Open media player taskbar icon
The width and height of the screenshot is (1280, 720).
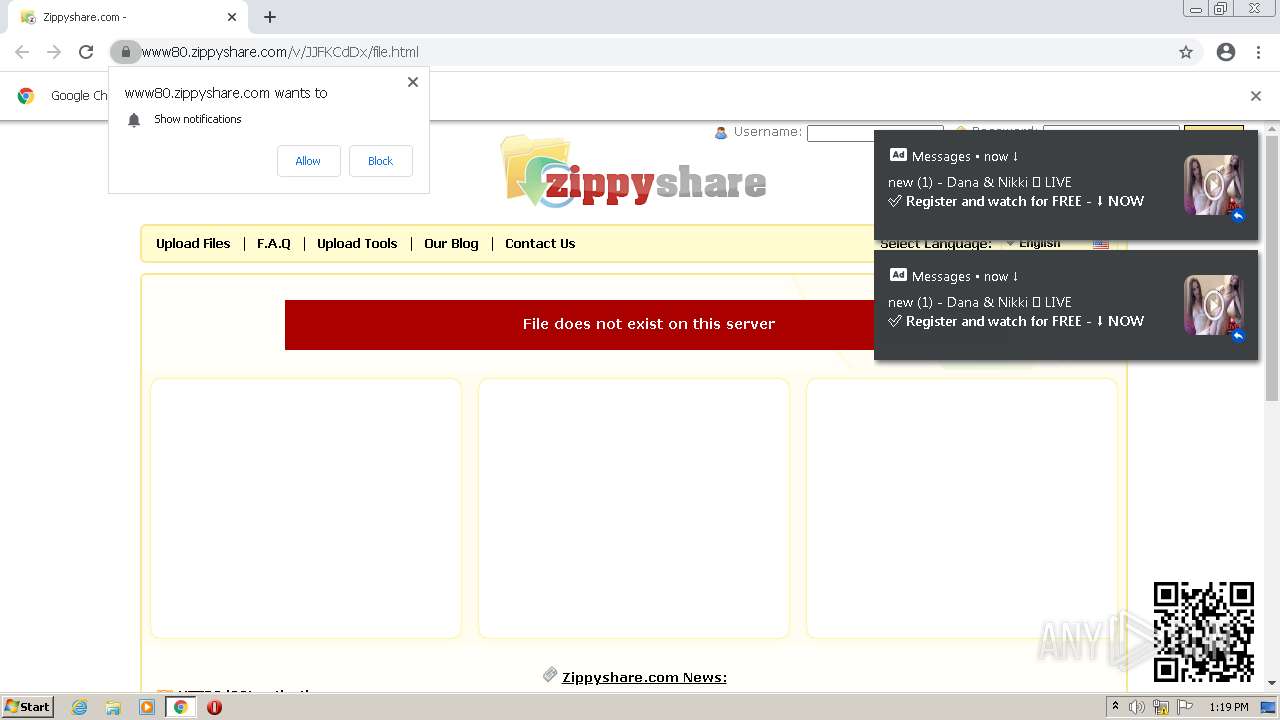147,707
